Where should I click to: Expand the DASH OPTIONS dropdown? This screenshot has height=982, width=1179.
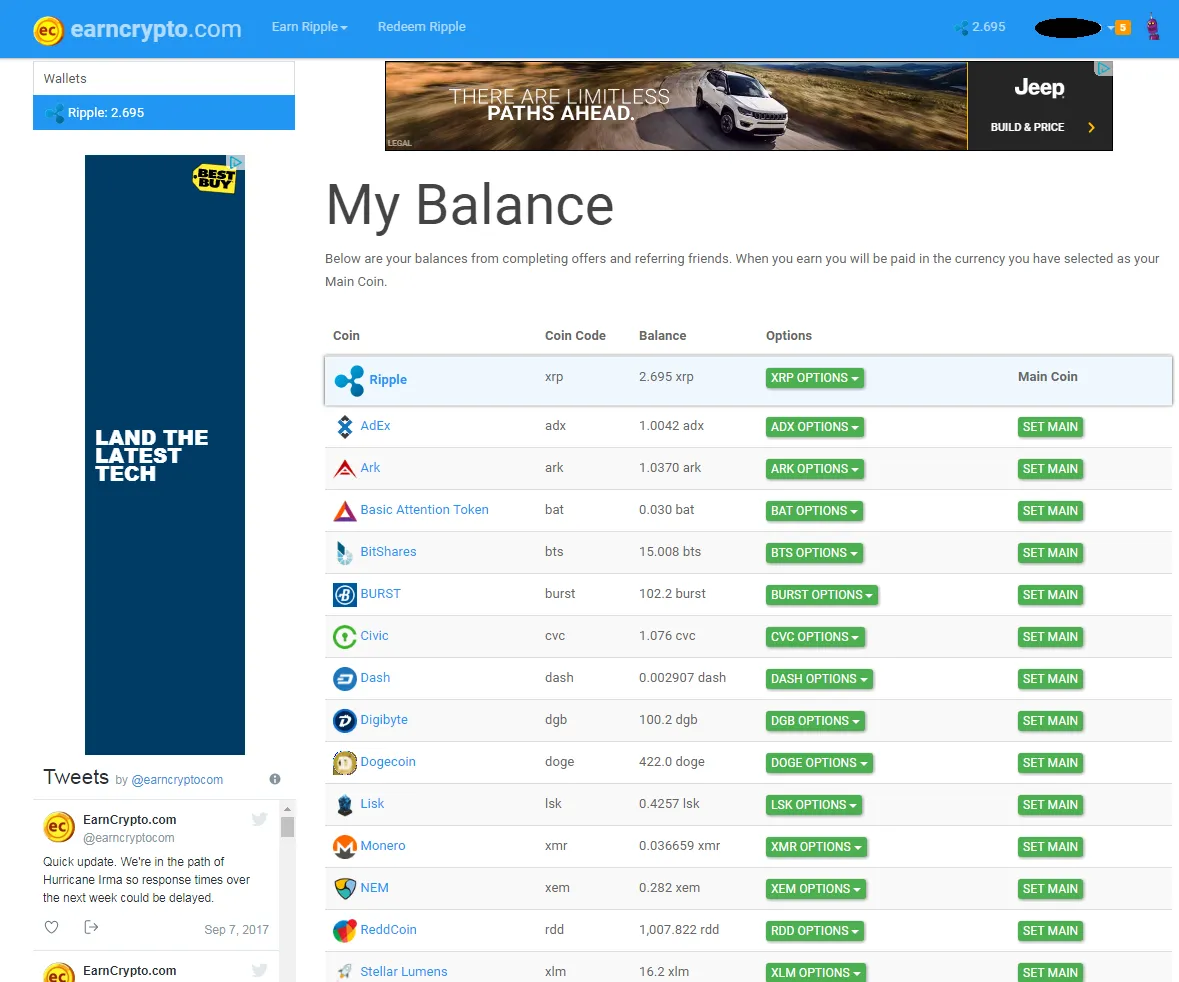[819, 679]
